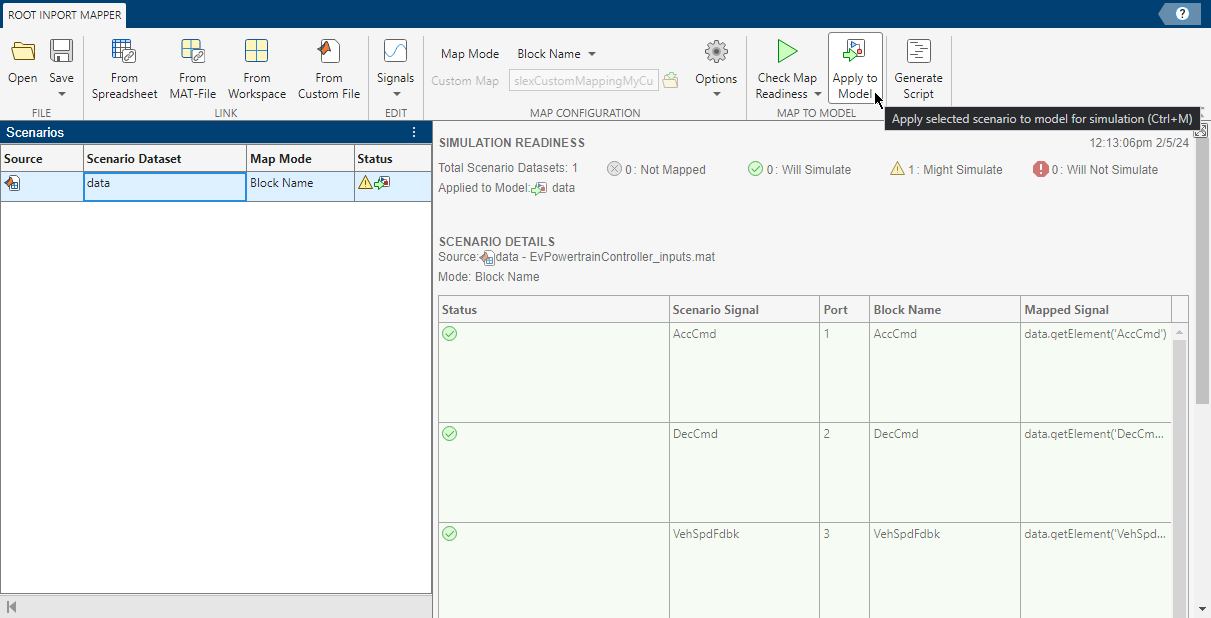Select the From Spreadsheet import tool
1211x618 pixels.
point(124,67)
